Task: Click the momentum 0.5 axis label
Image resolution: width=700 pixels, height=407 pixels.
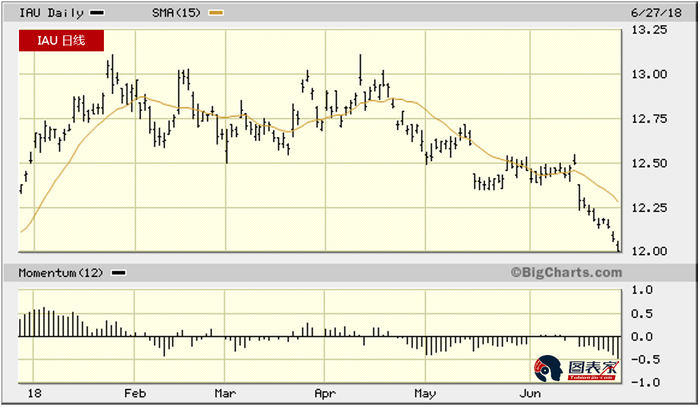Action: click(x=642, y=314)
